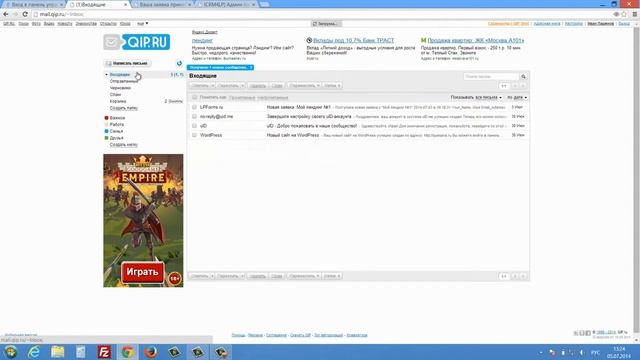Open the Переместить dropdown in the top toolbar
Viewport: 640px width, 360px height.
304,86
